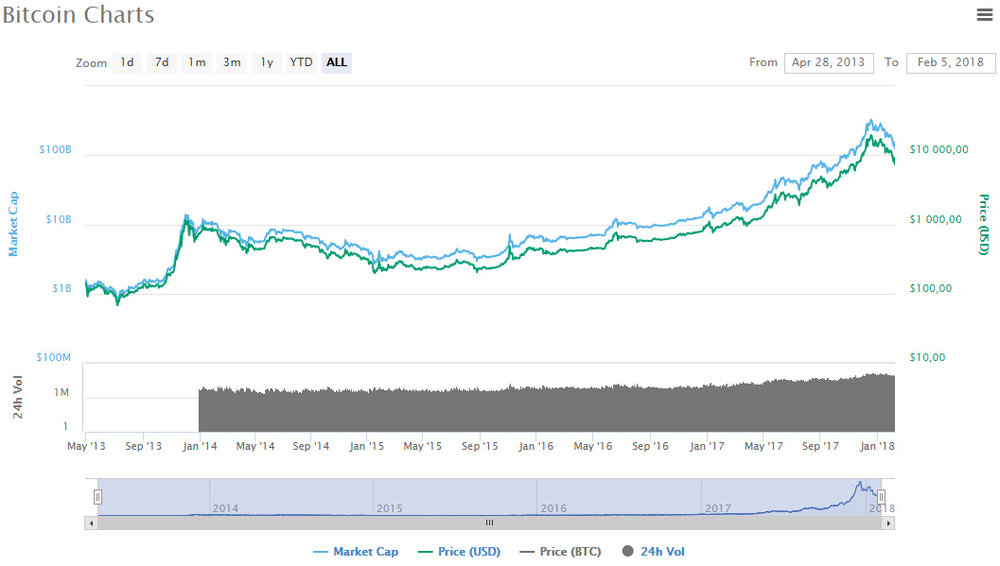This screenshot has height=566, width=1000.
Task: Click the May '13 x-axis label
Action: pyautogui.click(x=86, y=446)
